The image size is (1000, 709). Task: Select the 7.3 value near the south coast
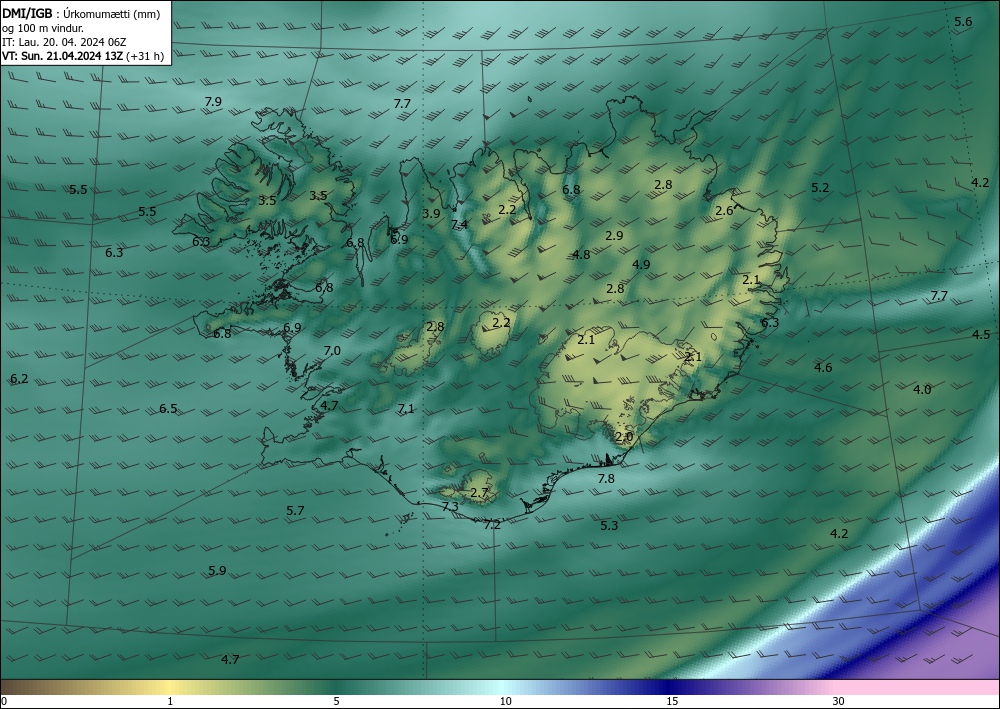(x=450, y=506)
